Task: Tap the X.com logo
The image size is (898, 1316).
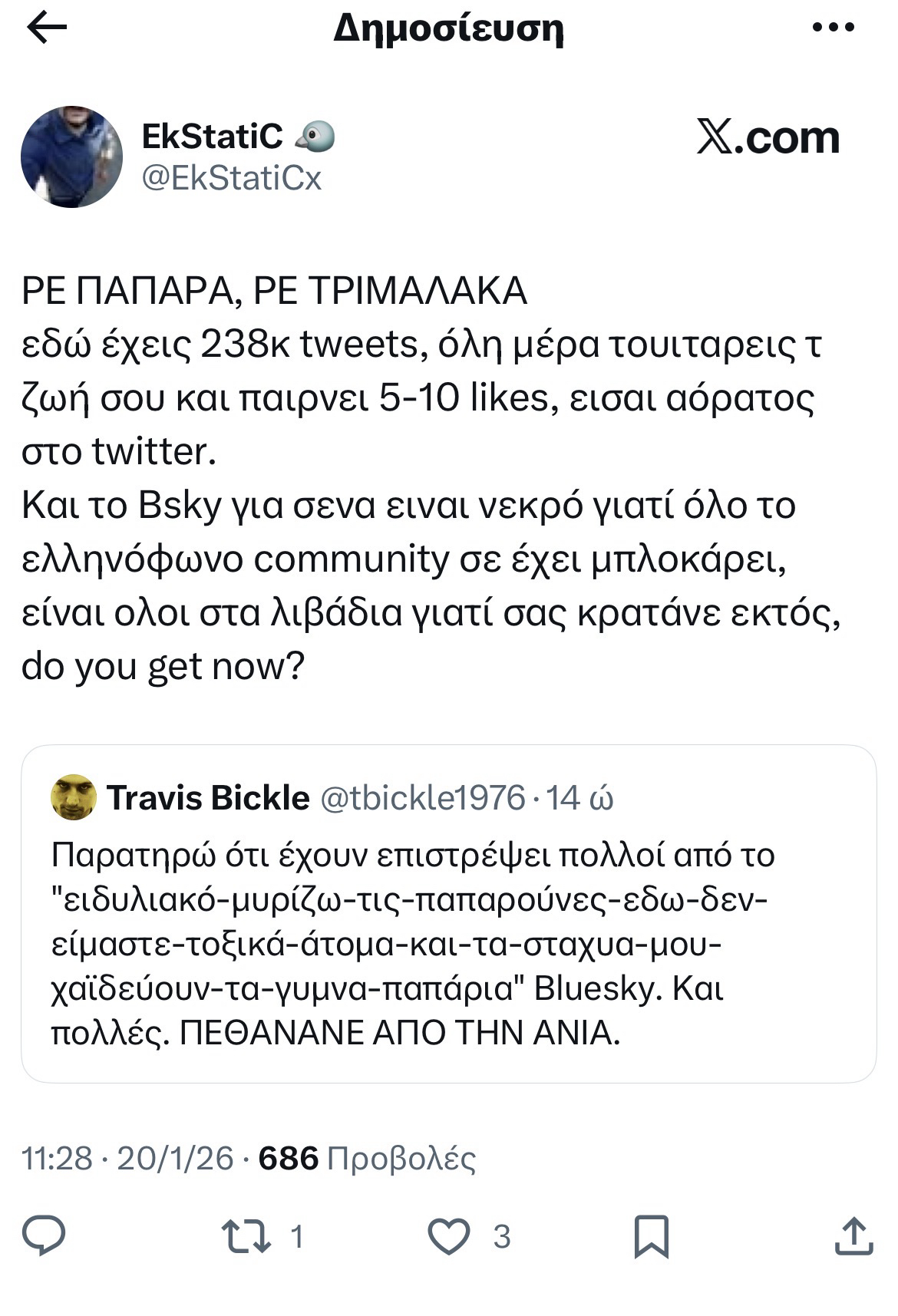Action: coord(768,138)
